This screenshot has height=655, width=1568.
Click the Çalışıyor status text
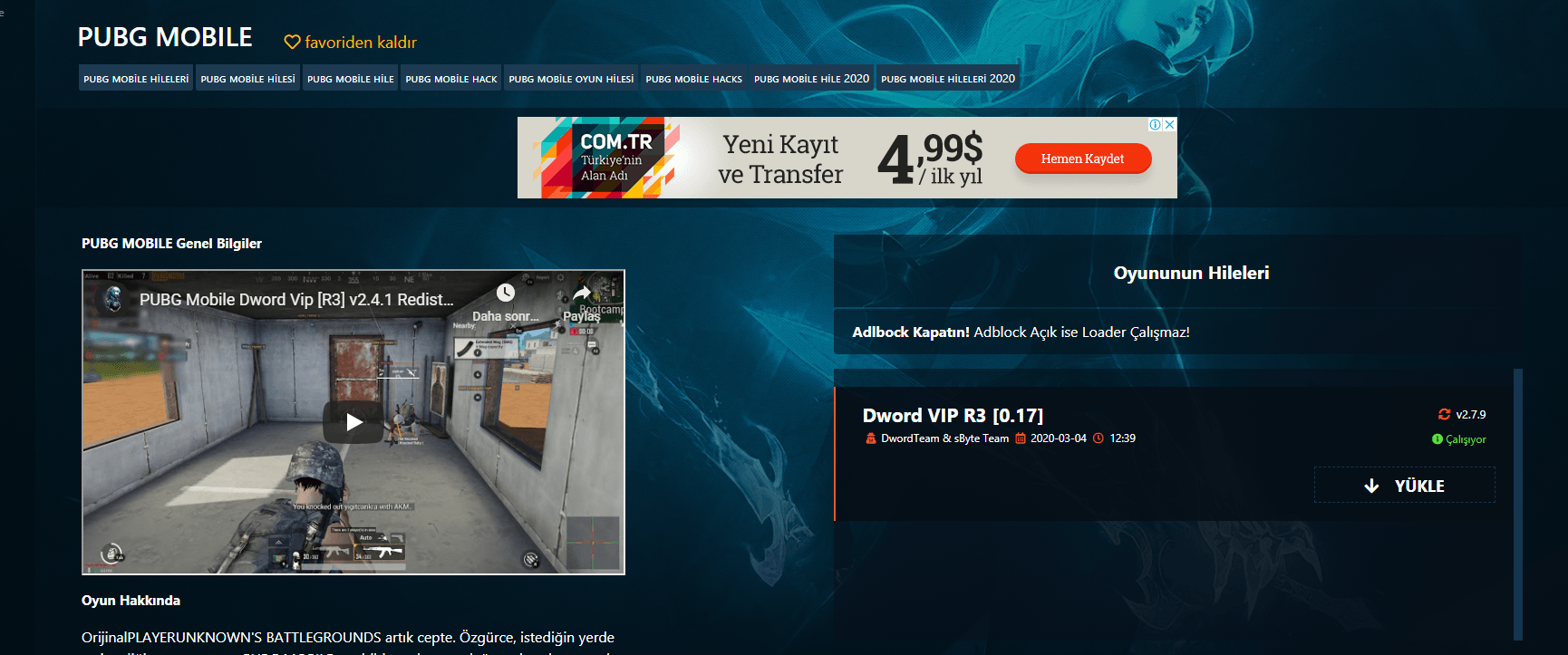(1466, 439)
